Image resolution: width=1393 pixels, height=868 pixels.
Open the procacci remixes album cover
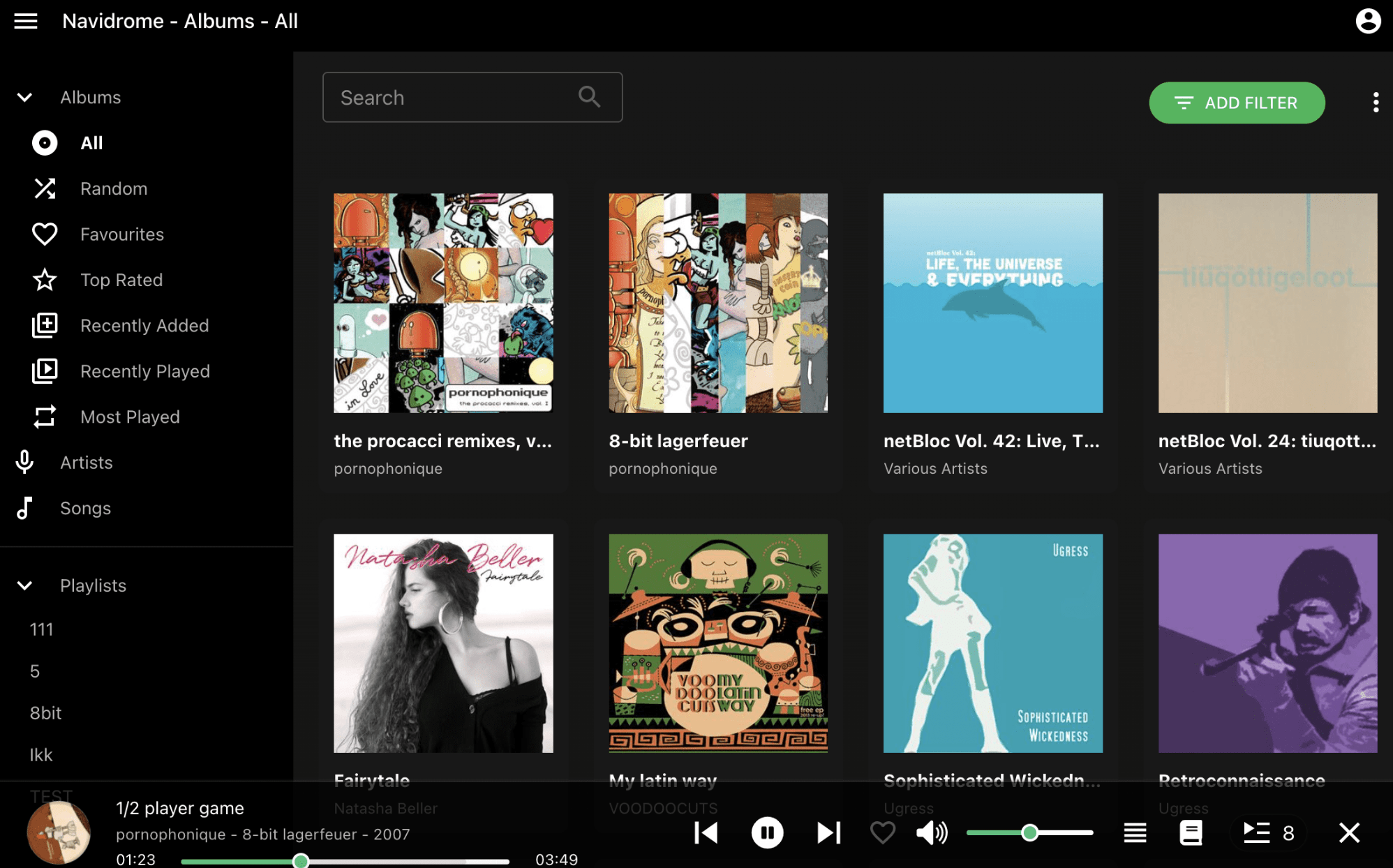click(443, 303)
